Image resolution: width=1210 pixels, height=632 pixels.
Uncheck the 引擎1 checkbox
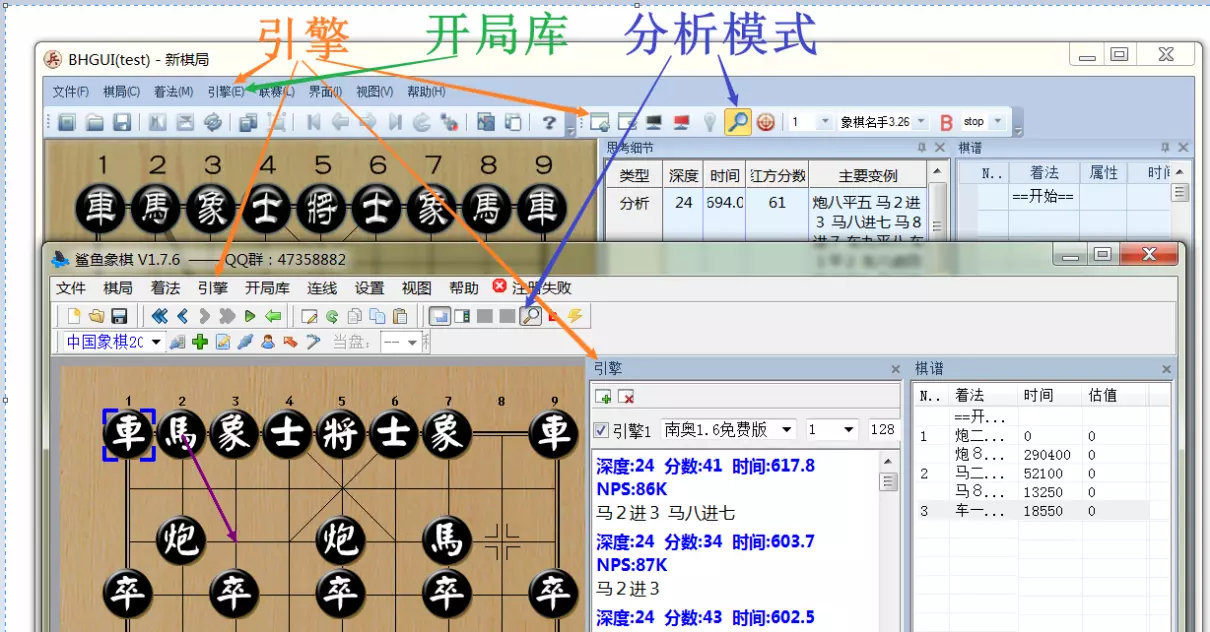pyautogui.click(x=599, y=429)
